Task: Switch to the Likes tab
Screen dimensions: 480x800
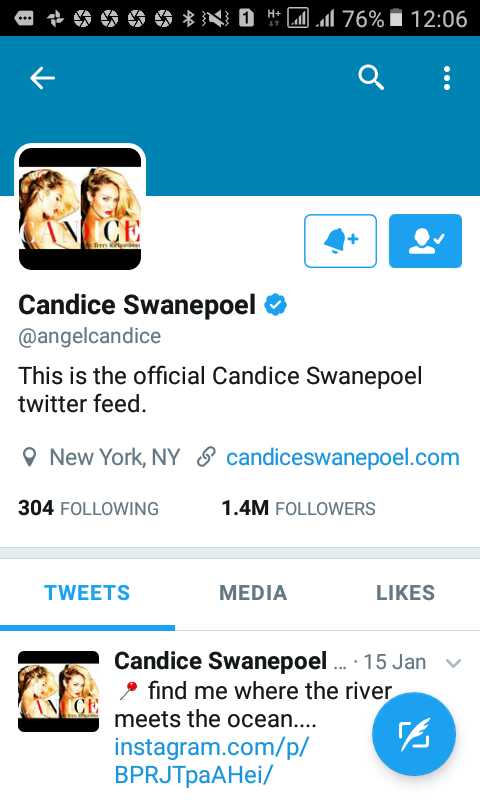Action: point(406,593)
